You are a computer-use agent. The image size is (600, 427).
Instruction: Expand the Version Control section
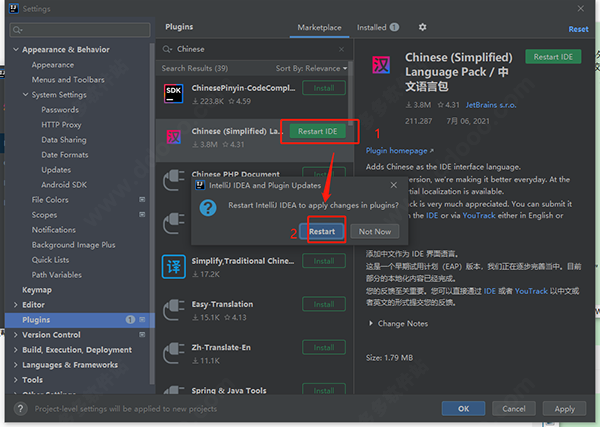tap(16, 335)
